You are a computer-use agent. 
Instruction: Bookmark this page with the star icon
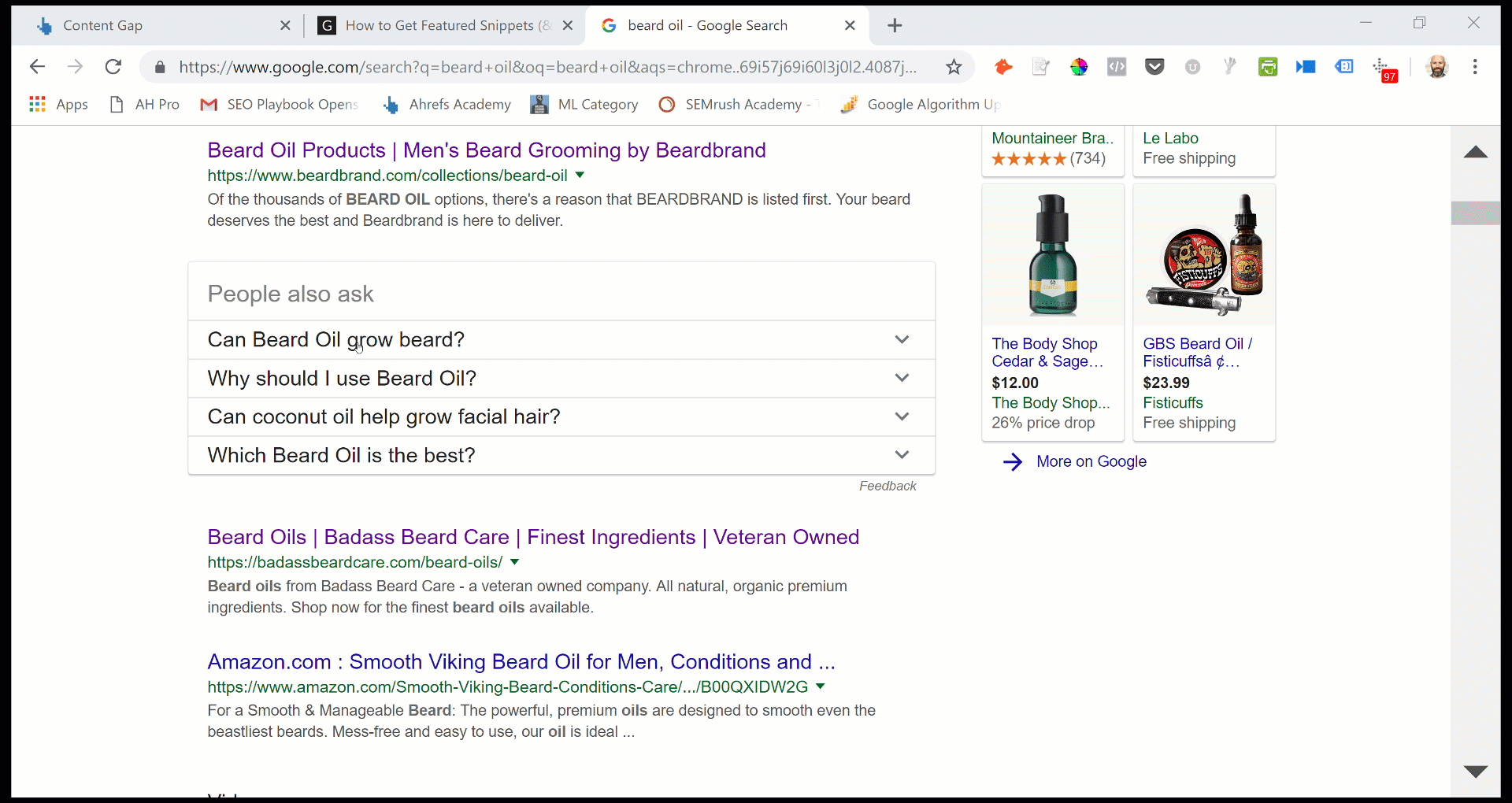coord(954,67)
